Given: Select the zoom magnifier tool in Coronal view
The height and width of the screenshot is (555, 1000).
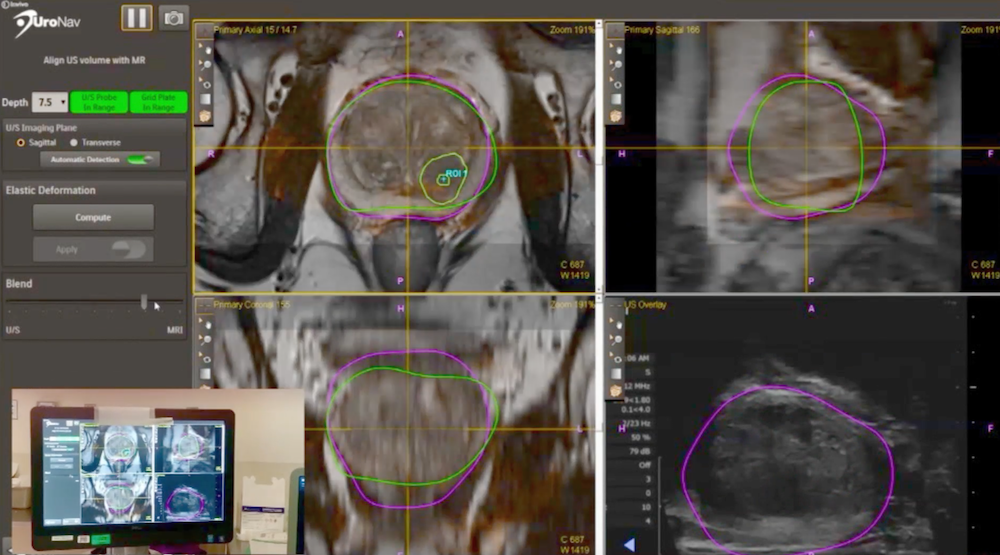Looking at the screenshot, I should click(207, 341).
